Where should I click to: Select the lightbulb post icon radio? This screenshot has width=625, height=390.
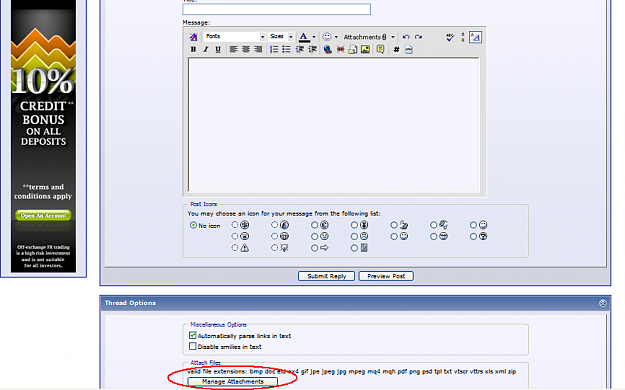[274, 248]
